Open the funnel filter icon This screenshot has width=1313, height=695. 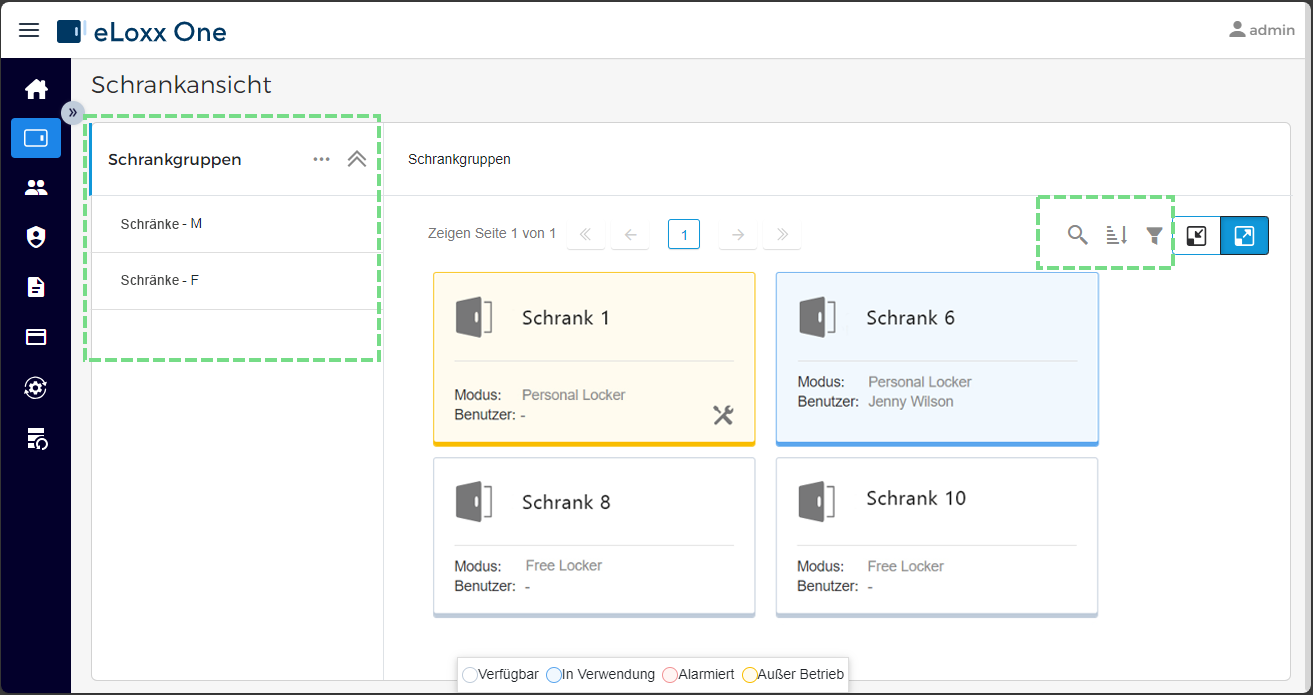(x=1154, y=235)
